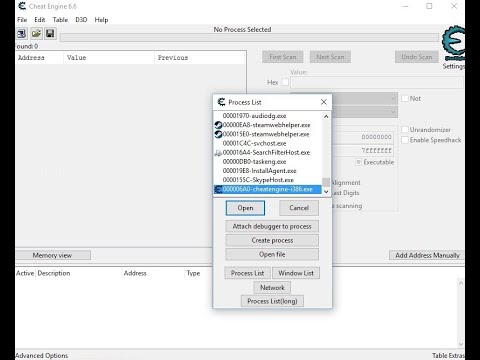Toggle the Unrandomizer checkbox
Image resolution: width=480 pixels, height=360 pixels.
tap(405, 130)
